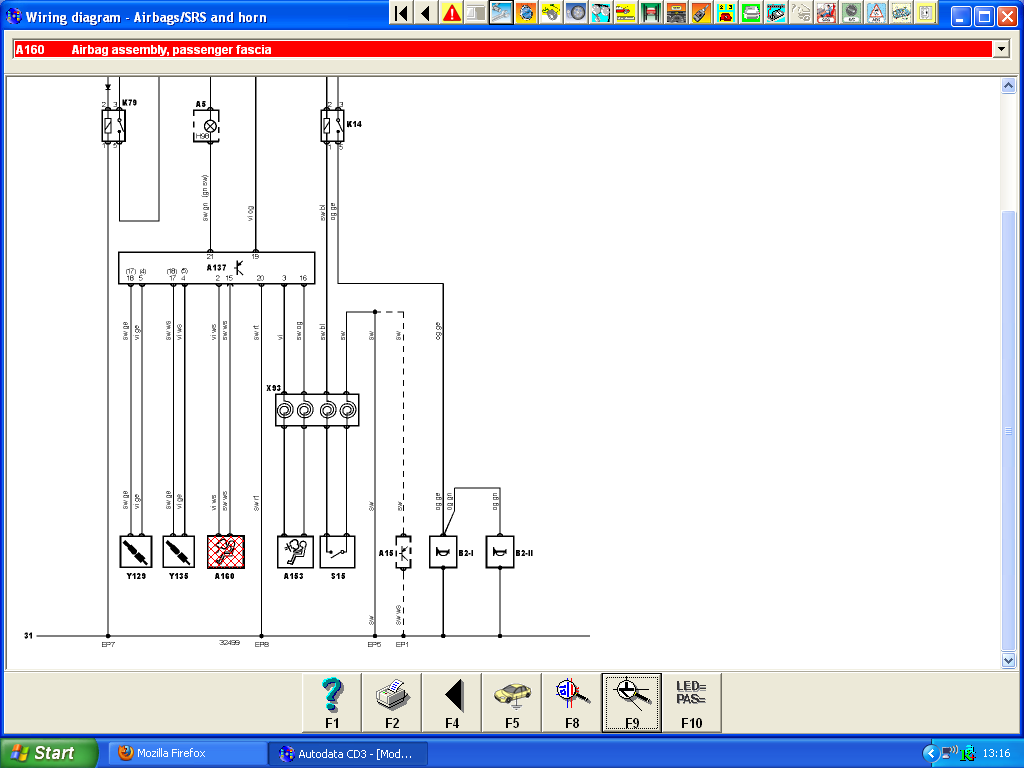
Task: Switch to Mozilla Firefox taskbar item
Action: pos(186,753)
